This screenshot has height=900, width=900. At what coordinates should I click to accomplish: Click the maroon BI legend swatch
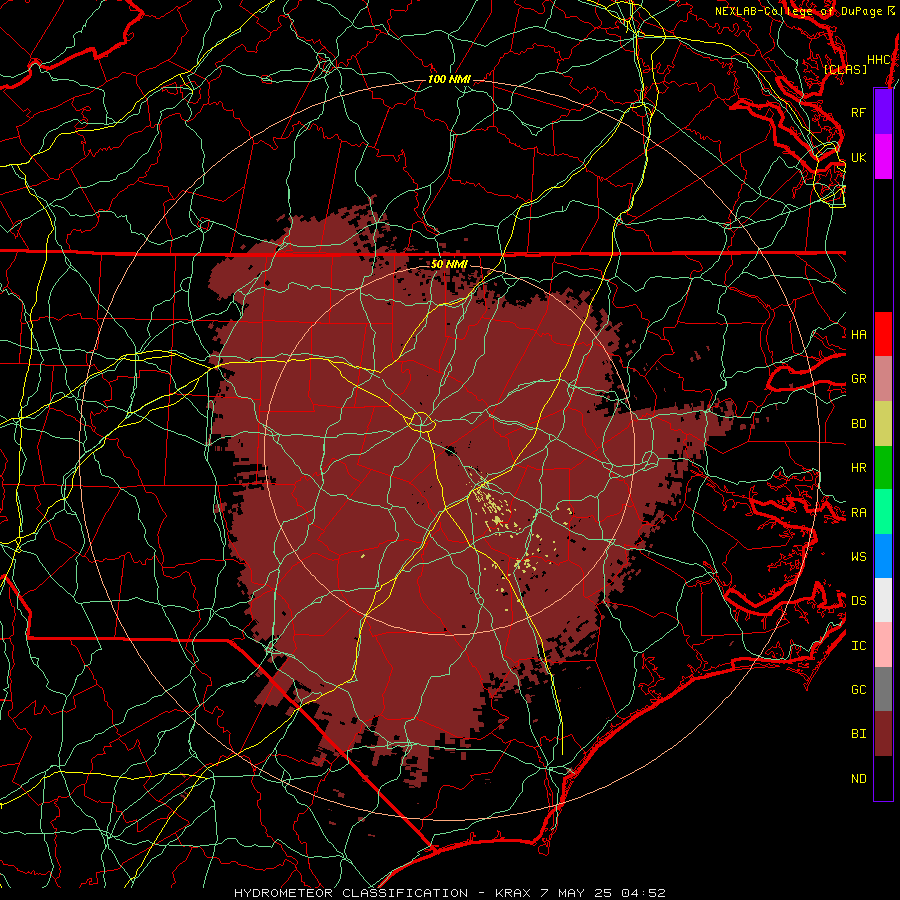coord(883,734)
